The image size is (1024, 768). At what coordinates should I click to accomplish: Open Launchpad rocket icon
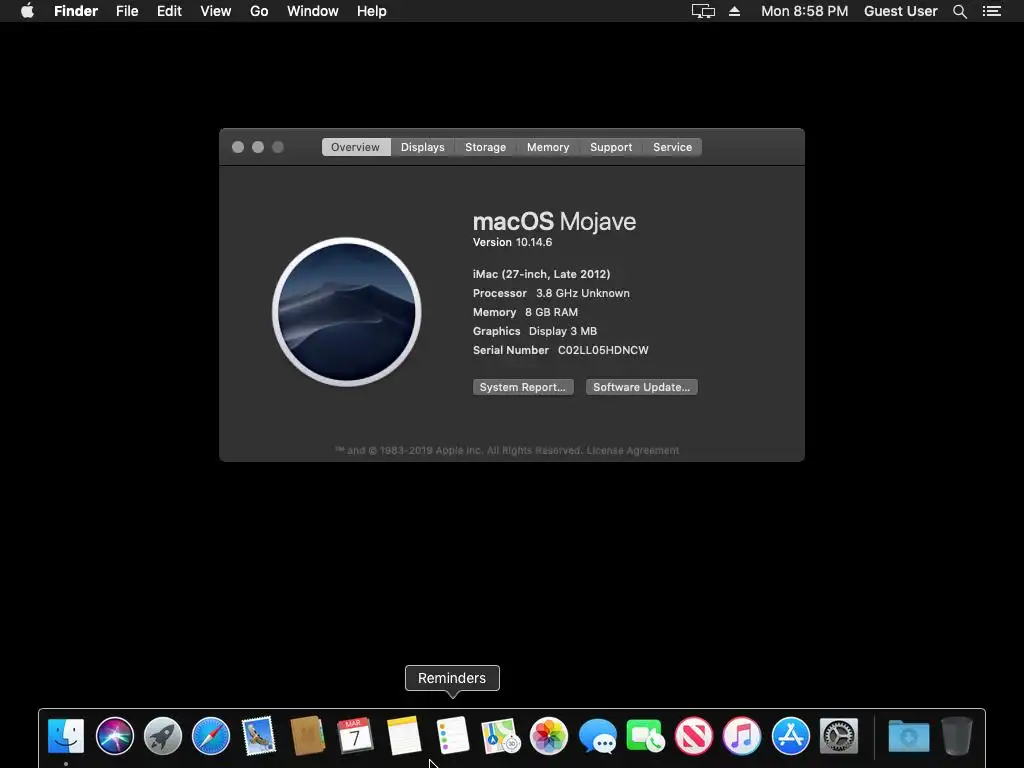[x=163, y=736]
